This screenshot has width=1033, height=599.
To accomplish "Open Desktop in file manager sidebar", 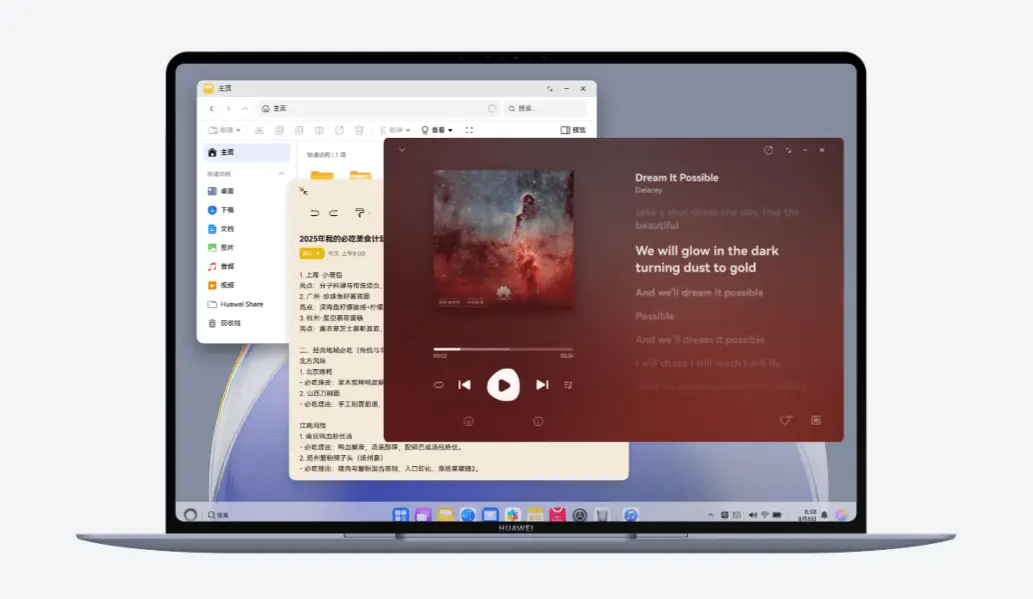I will tap(221, 191).
